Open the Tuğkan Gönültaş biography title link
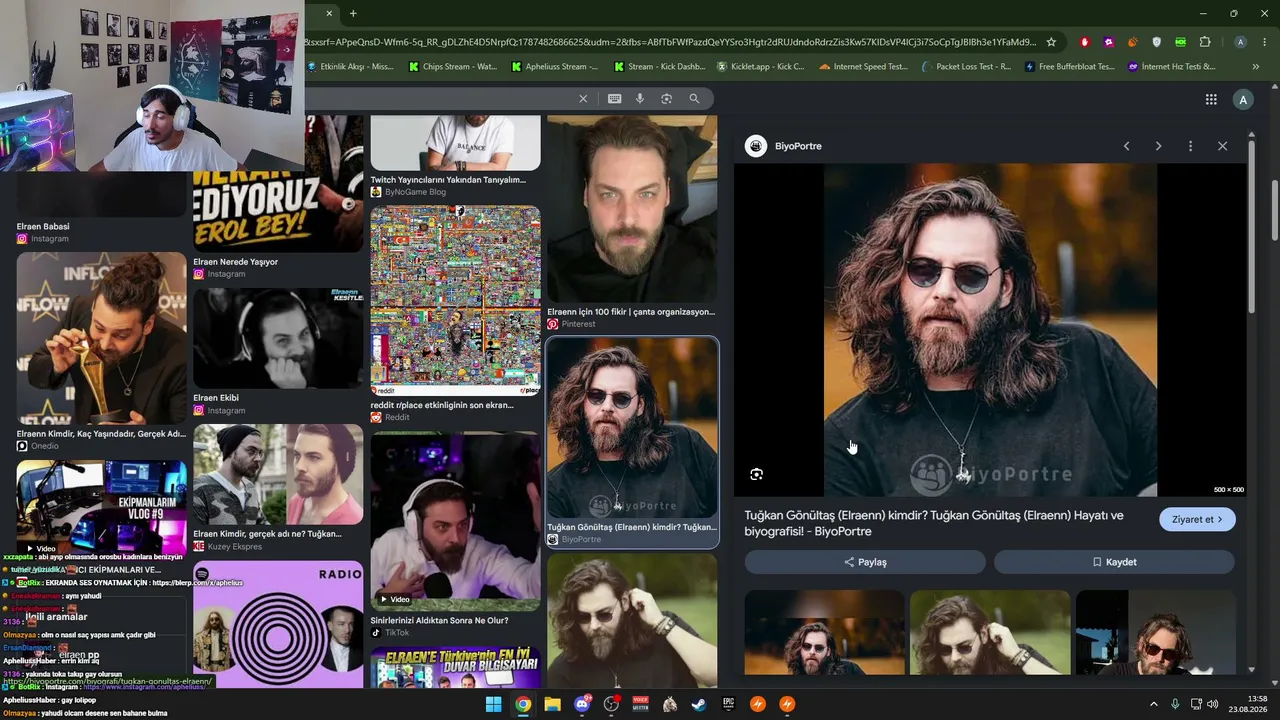Image resolution: width=1280 pixels, height=720 pixels. tap(934, 523)
